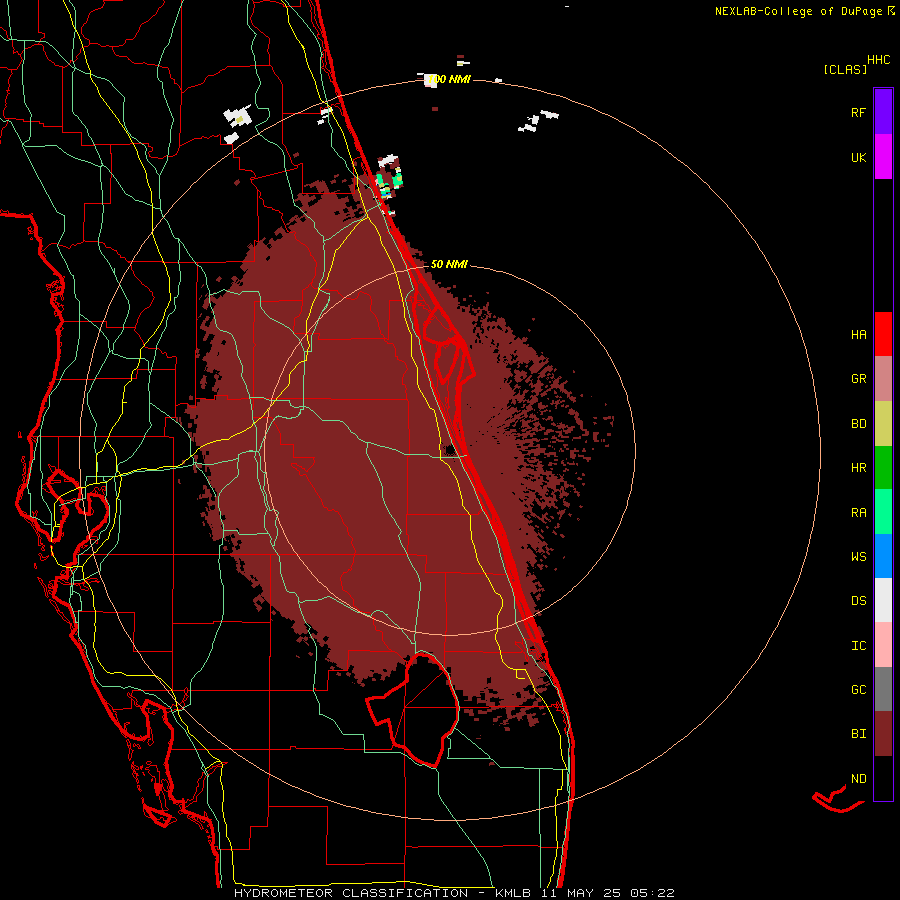
Task: Pick the HR green legend swatch
Action: (x=883, y=468)
